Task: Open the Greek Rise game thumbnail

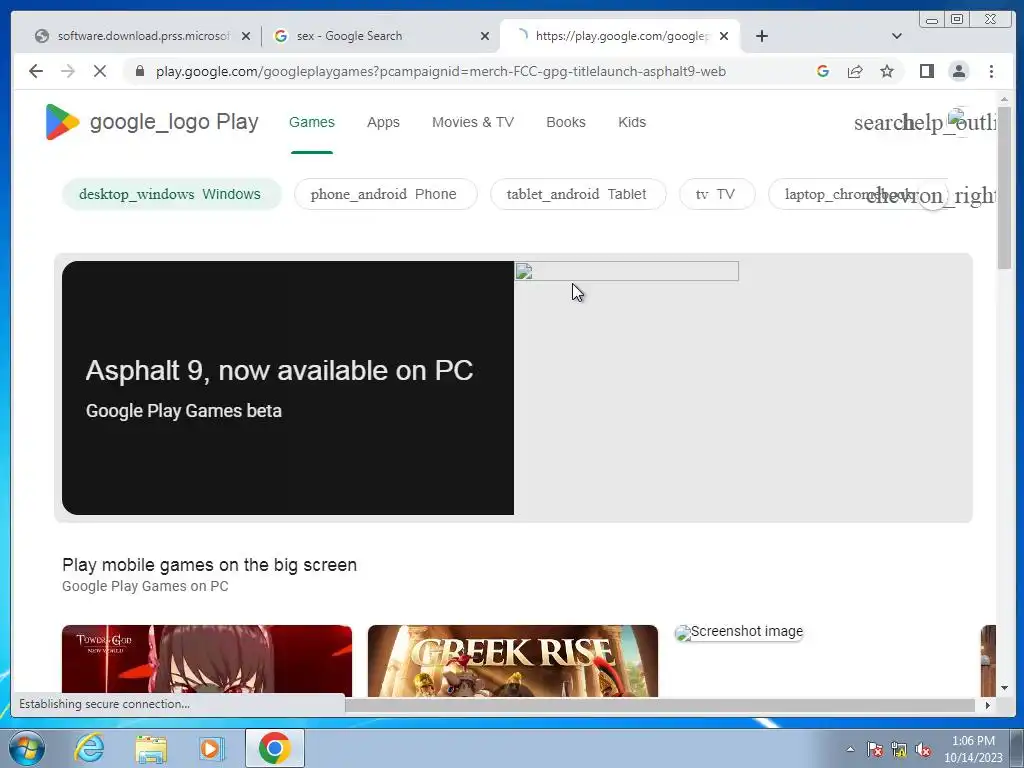Action: [x=513, y=661]
